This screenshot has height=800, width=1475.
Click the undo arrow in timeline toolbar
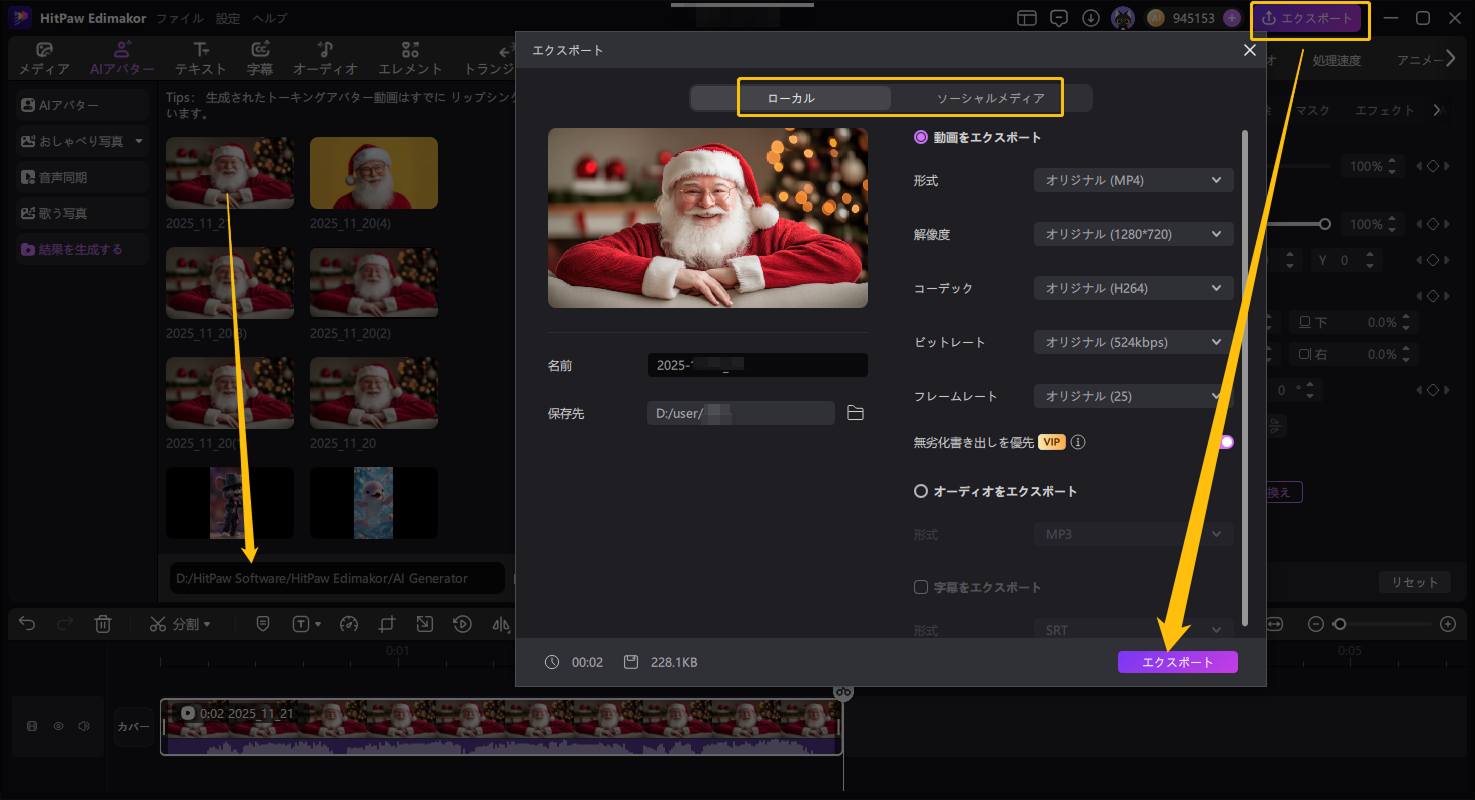click(27, 624)
